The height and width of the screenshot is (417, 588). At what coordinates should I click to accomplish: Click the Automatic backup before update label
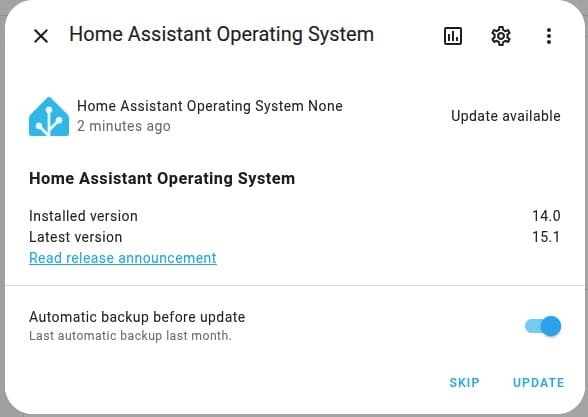(137, 317)
